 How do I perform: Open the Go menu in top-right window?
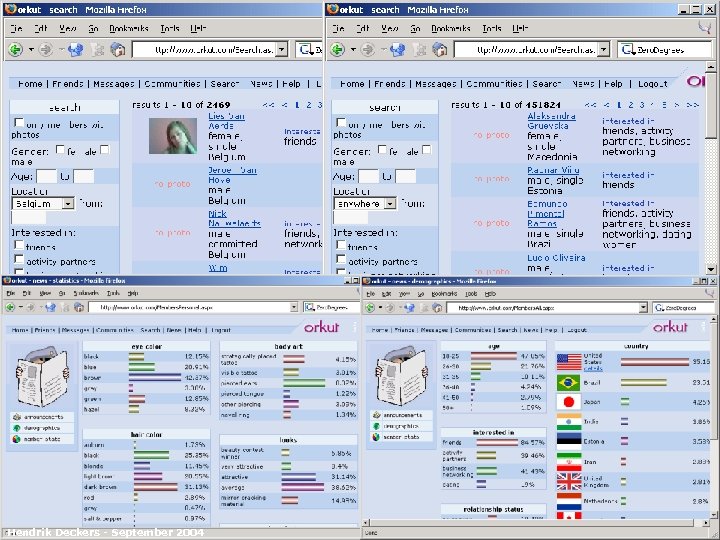pyautogui.click(x=415, y=28)
